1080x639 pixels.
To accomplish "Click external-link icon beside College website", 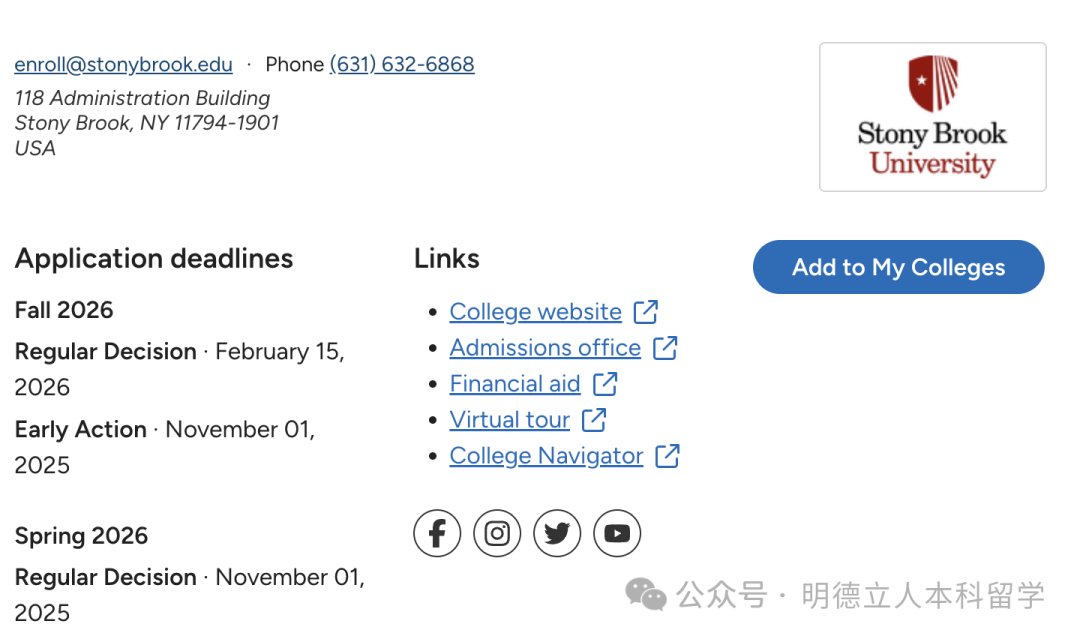I will click(646, 312).
